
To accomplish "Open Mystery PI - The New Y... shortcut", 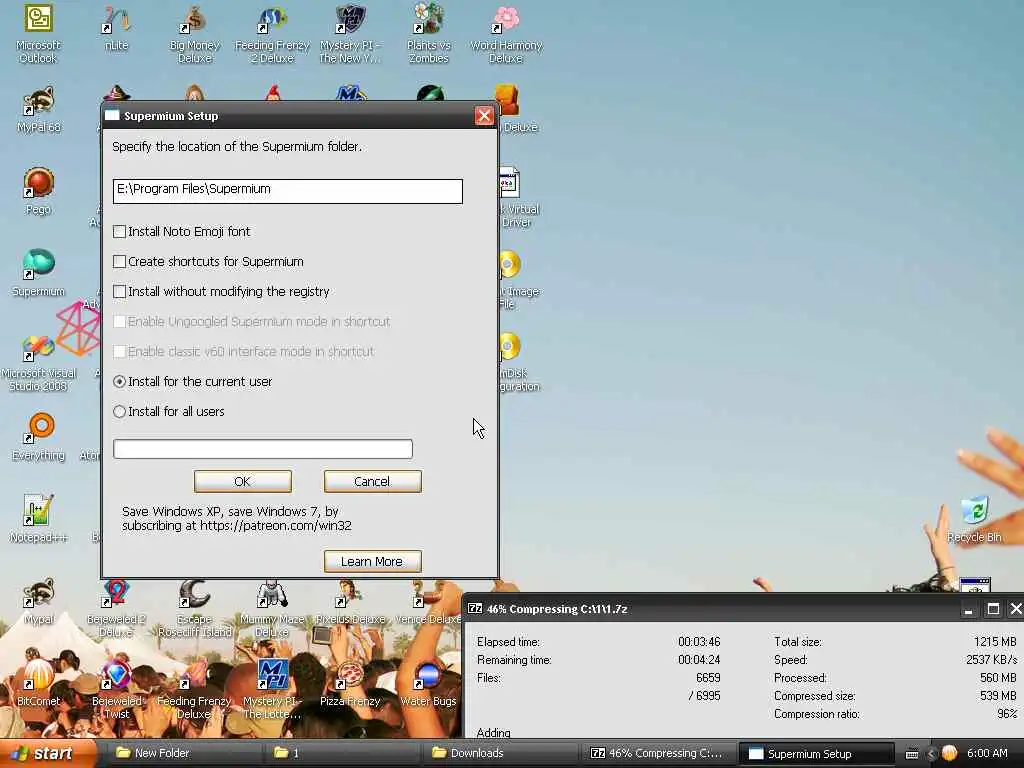I will tap(351, 33).
